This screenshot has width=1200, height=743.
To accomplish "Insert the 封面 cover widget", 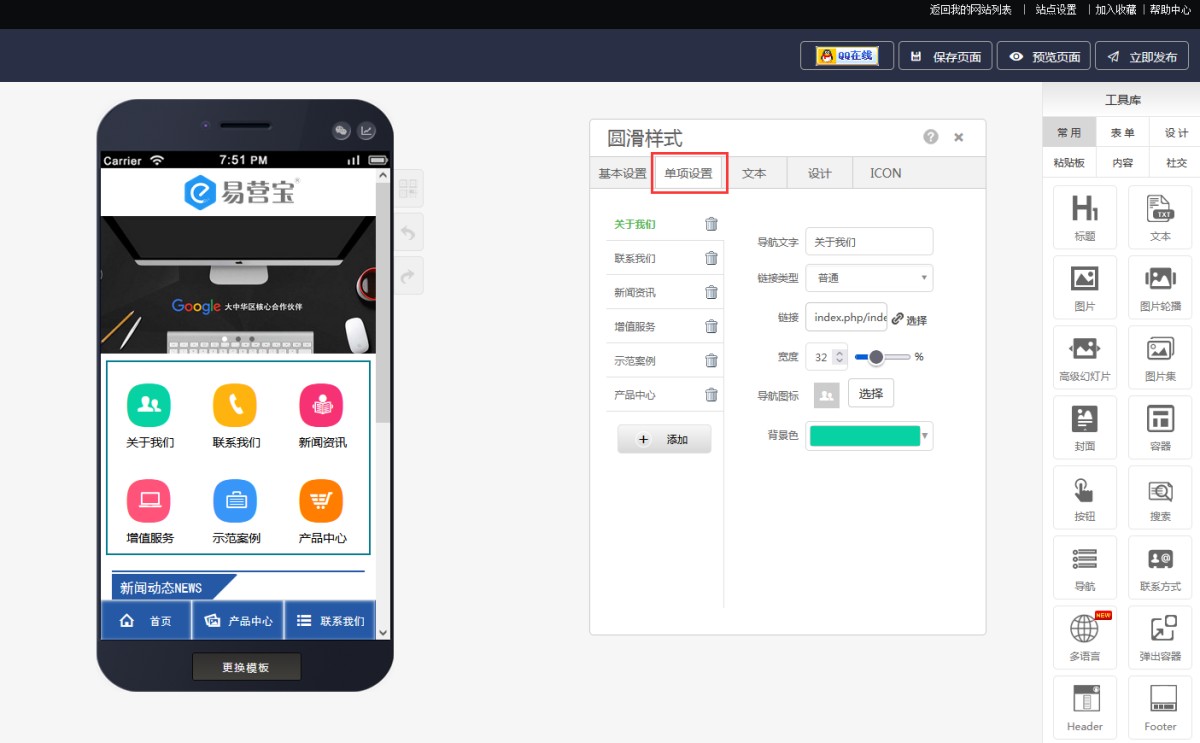I will tap(1085, 427).
